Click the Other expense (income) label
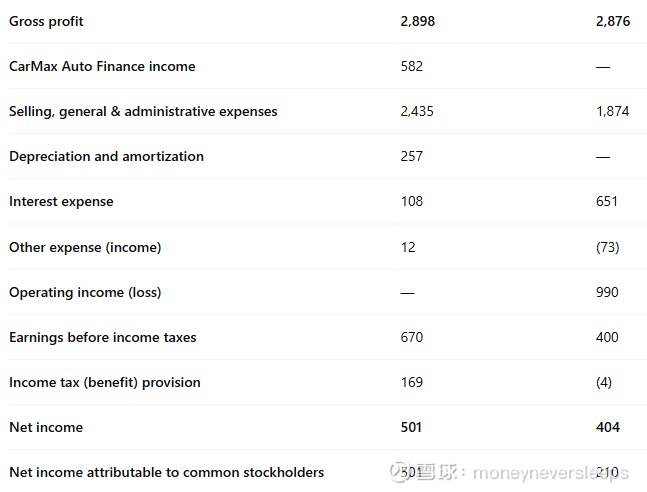Screen dimensions: 647x492 point(85,247)
